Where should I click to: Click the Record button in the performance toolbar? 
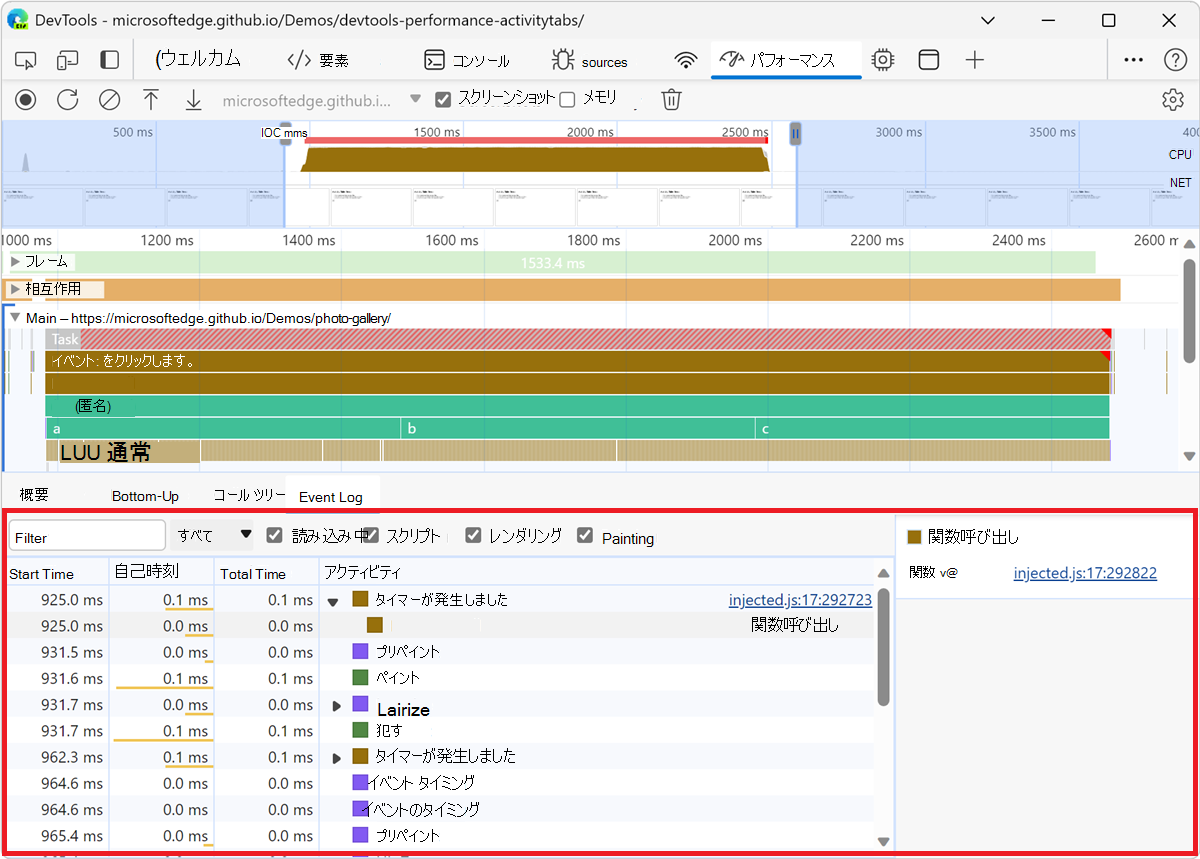26,99
